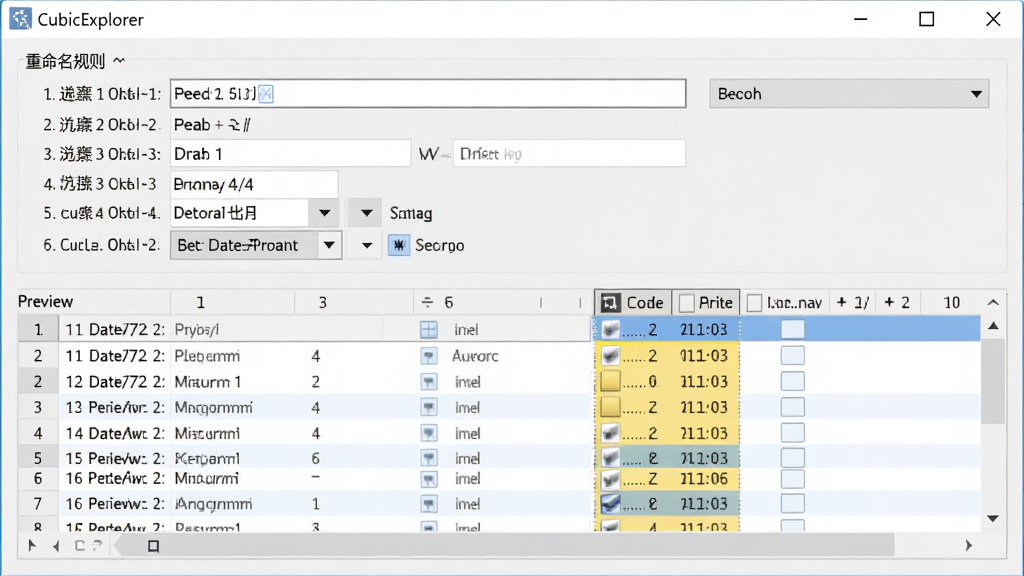This screenshot has width=1024, height=576.
Task: Switch to the Code tab
Action: [633, 302]
